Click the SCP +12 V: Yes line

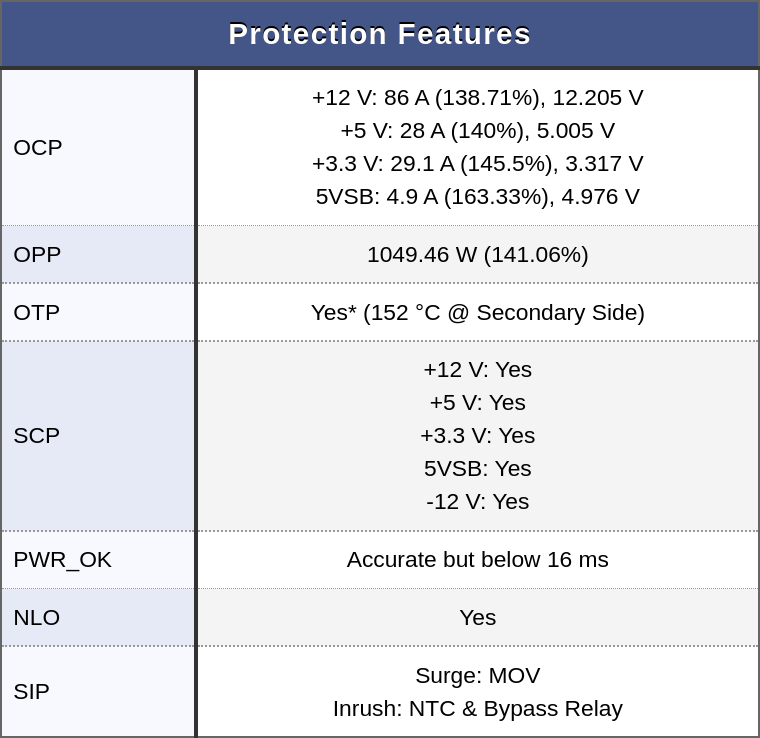(x=477, y=370)
